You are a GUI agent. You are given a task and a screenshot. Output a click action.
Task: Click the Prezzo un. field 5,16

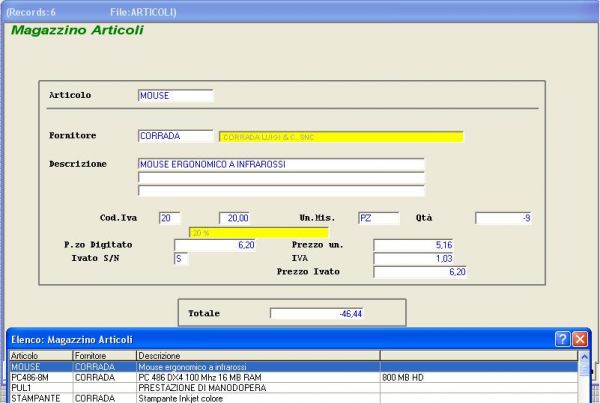413,245
